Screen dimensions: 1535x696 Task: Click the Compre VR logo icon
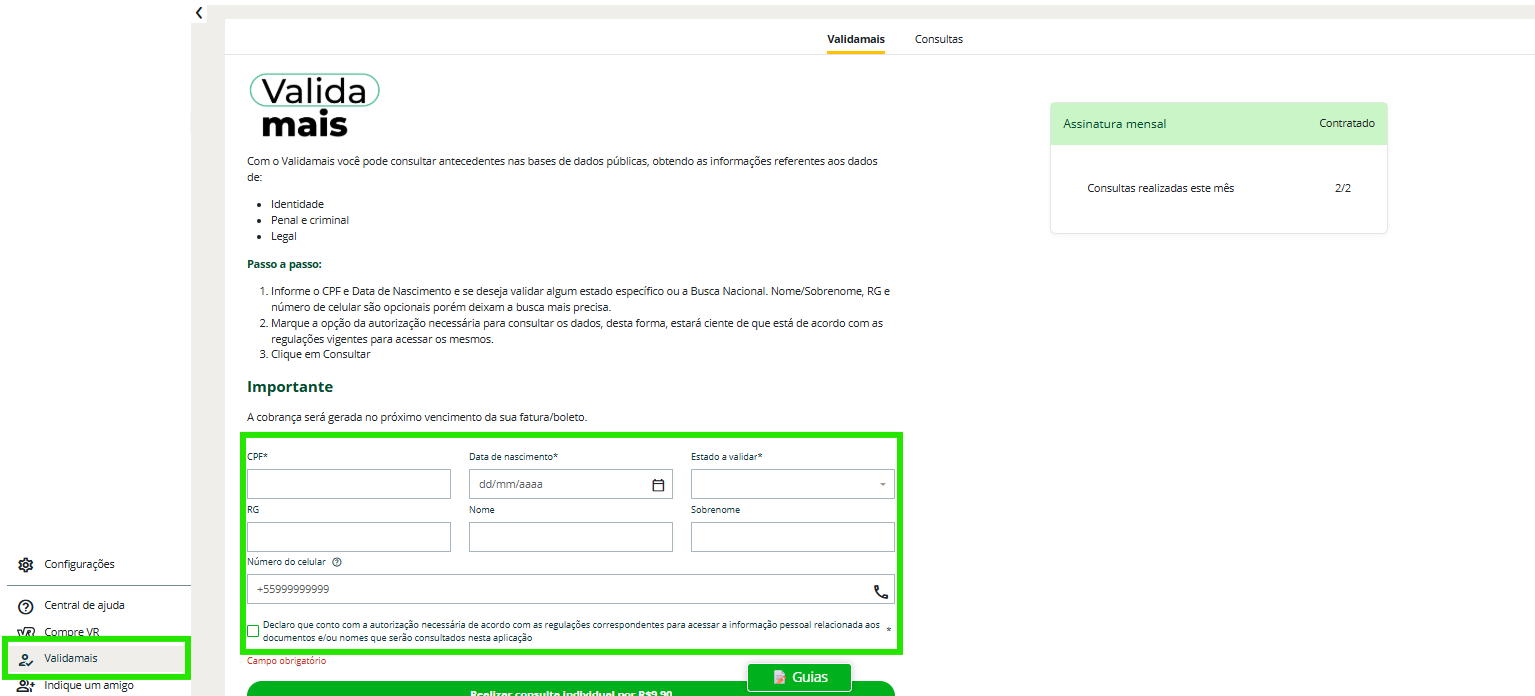point(26,633)
